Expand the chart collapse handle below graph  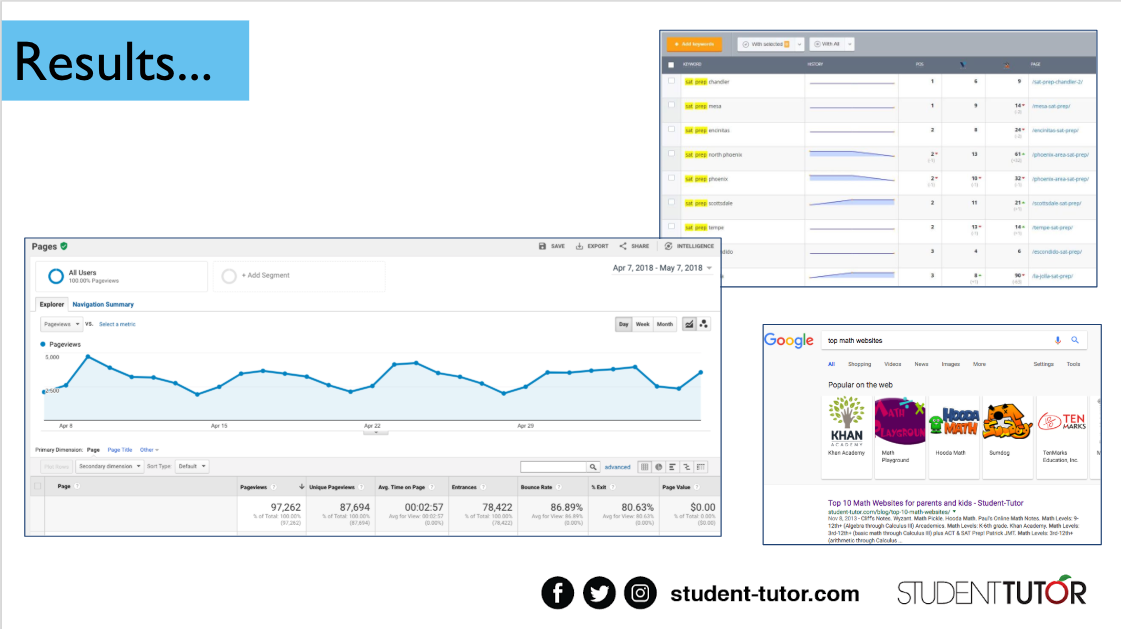click(376, 432)
